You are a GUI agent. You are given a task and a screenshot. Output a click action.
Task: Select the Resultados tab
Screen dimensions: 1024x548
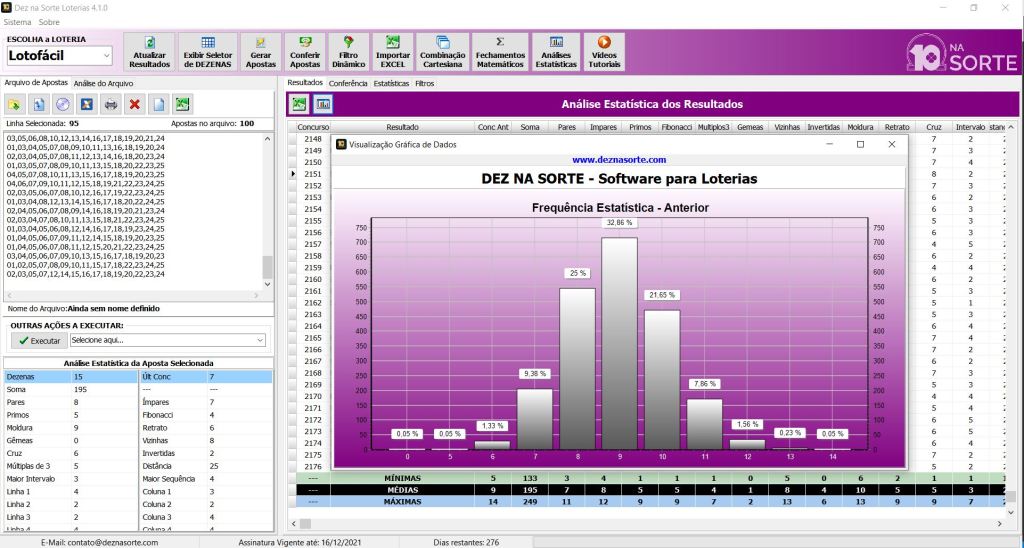305,83
